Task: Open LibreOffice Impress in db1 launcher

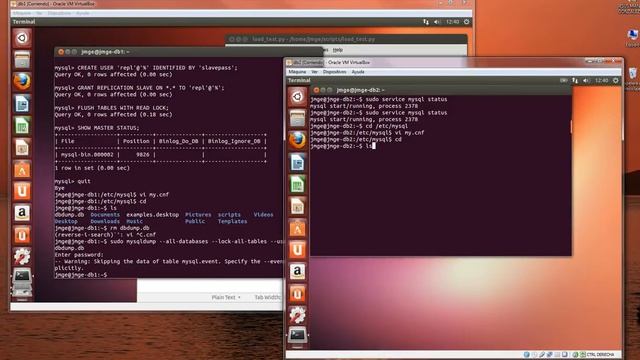Action: tap(22, 147)
